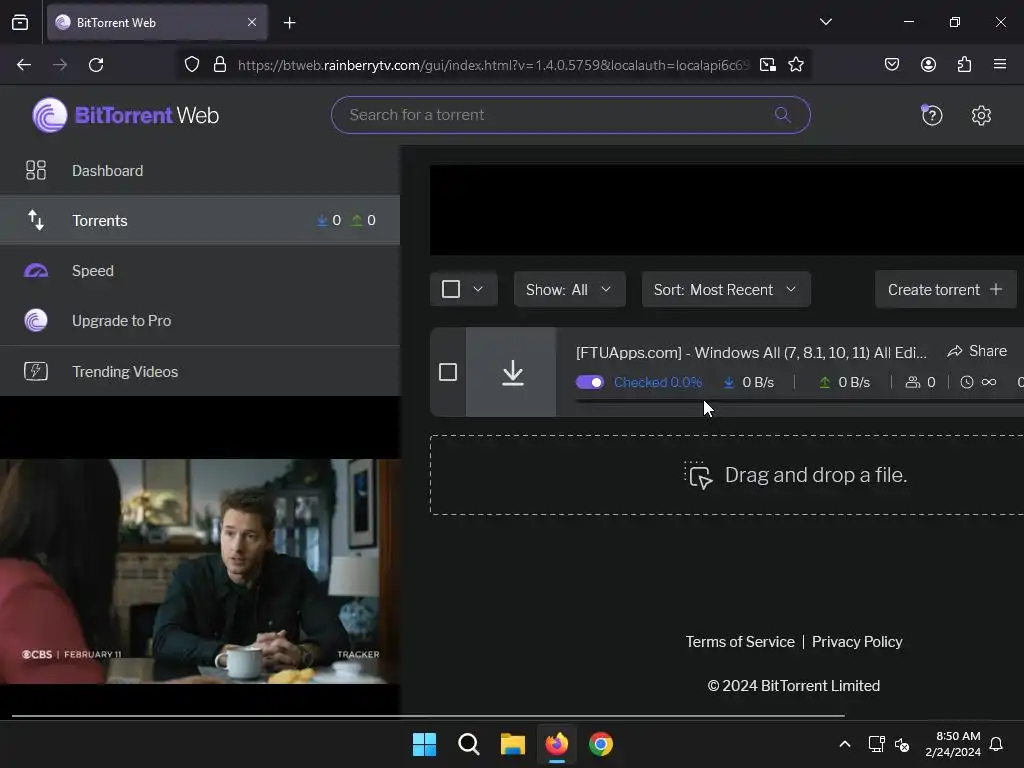Click the Drag and drop a file area

(x=727, y=475)
